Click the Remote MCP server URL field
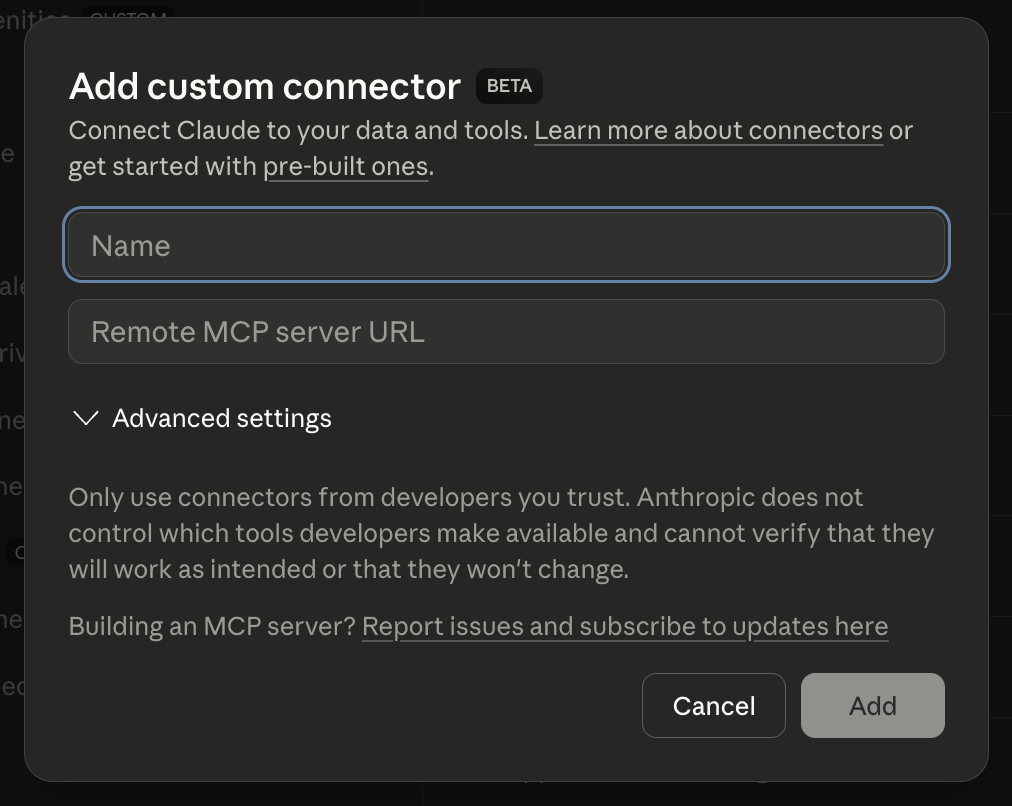This screenshot has width=1012, height=806. pyautogui.click(x=506, y=332)
